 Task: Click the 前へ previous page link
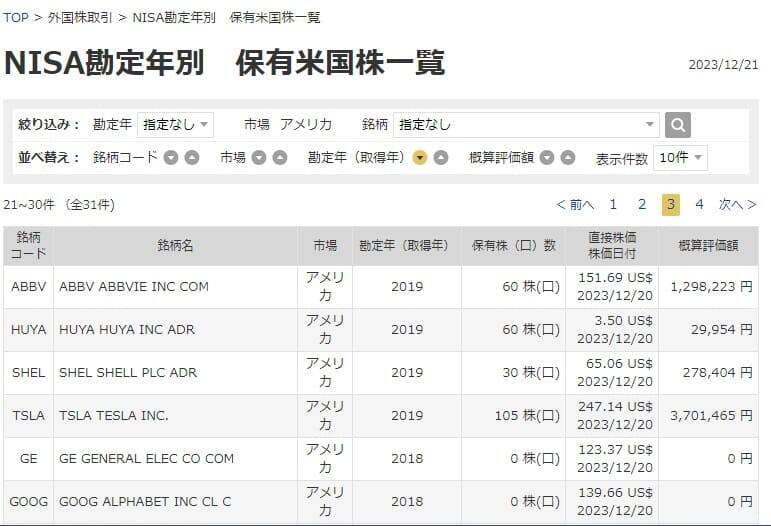click(575, 205)
